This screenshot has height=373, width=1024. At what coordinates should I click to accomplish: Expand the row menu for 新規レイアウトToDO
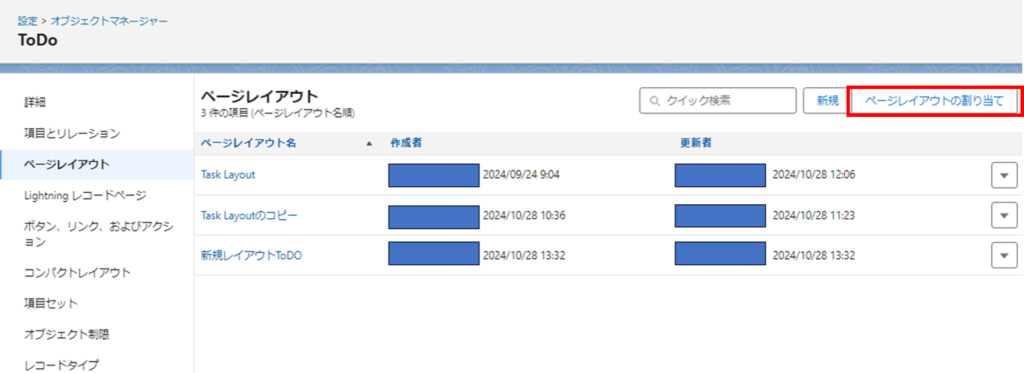point(1004,255)
